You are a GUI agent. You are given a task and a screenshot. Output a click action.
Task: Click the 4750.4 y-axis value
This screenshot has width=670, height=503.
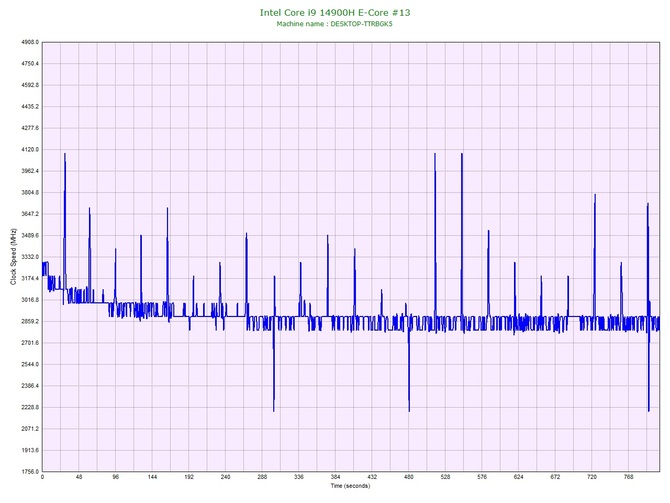coord(30,64)
